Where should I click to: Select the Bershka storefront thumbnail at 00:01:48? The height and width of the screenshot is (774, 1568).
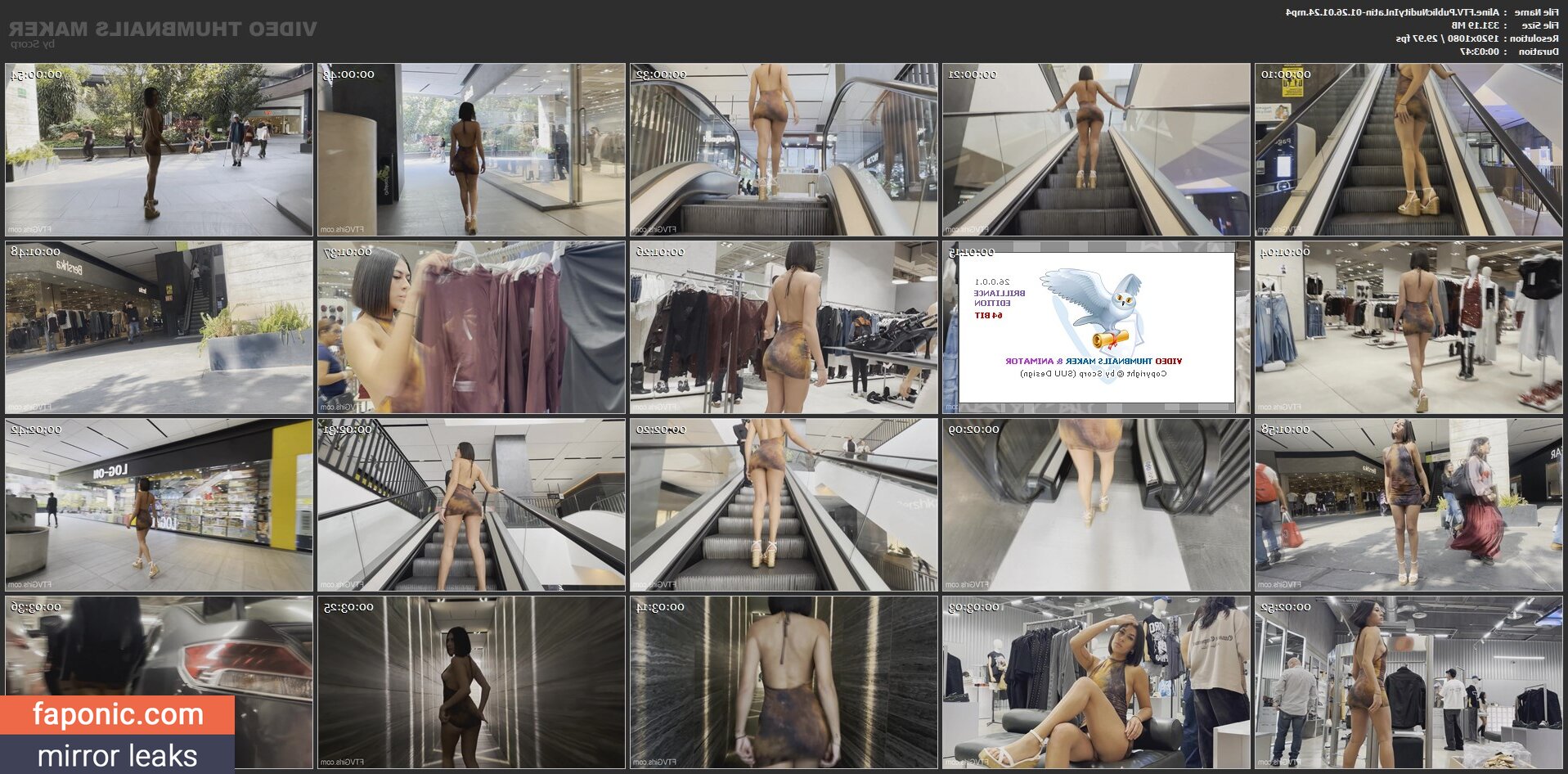click(x=159, y=327)
